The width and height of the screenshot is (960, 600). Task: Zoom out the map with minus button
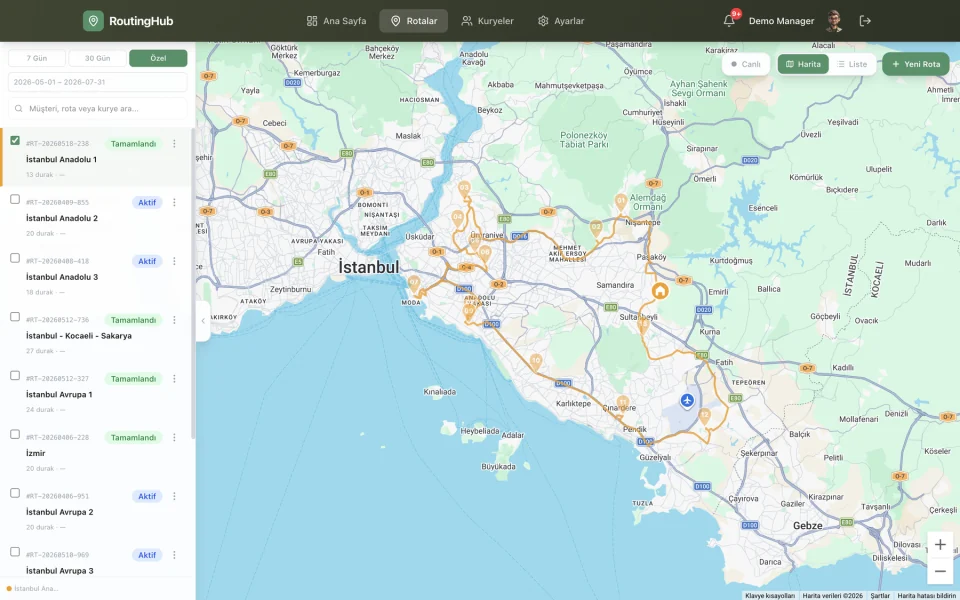point(940,571)
